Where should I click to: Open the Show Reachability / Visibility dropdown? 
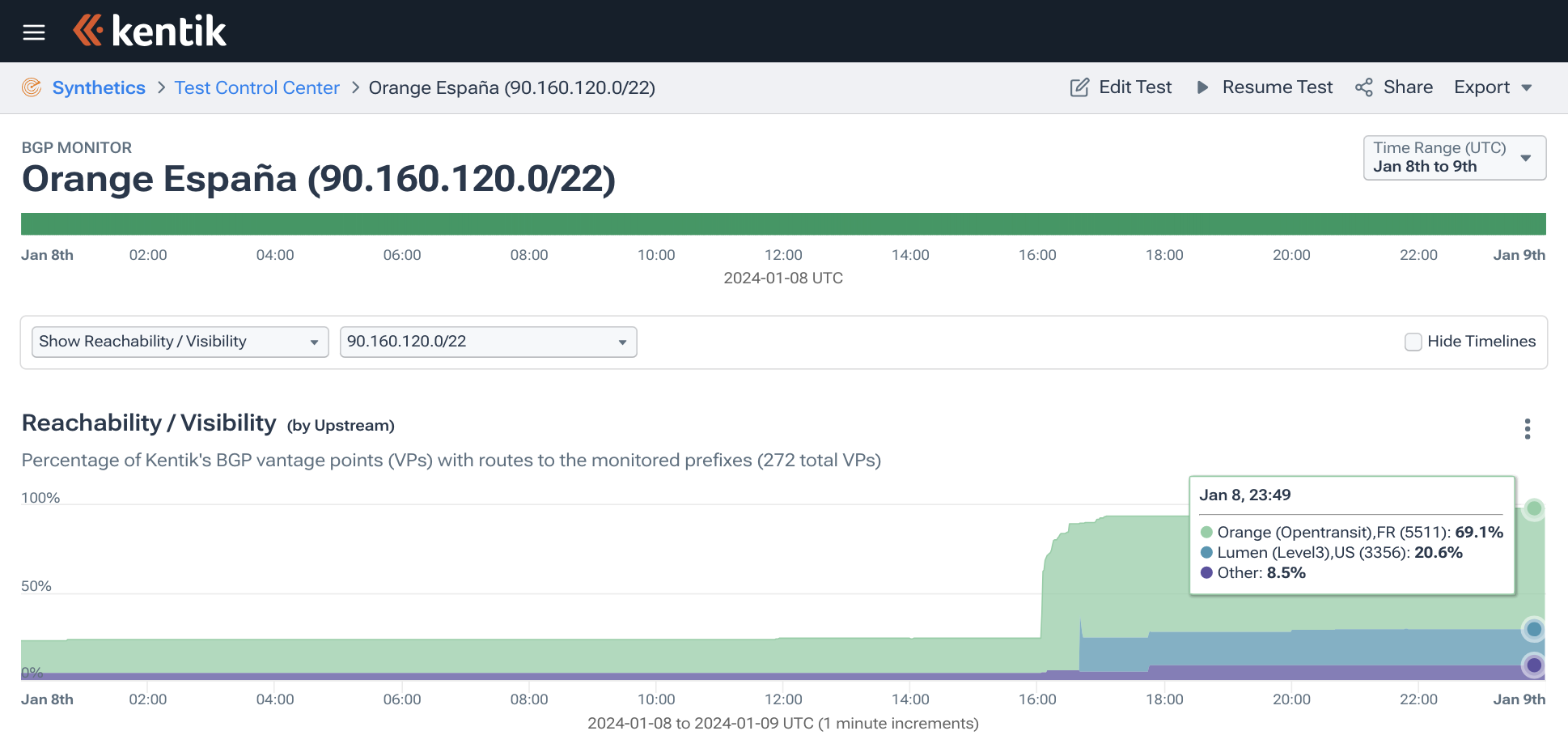[180, 342]
